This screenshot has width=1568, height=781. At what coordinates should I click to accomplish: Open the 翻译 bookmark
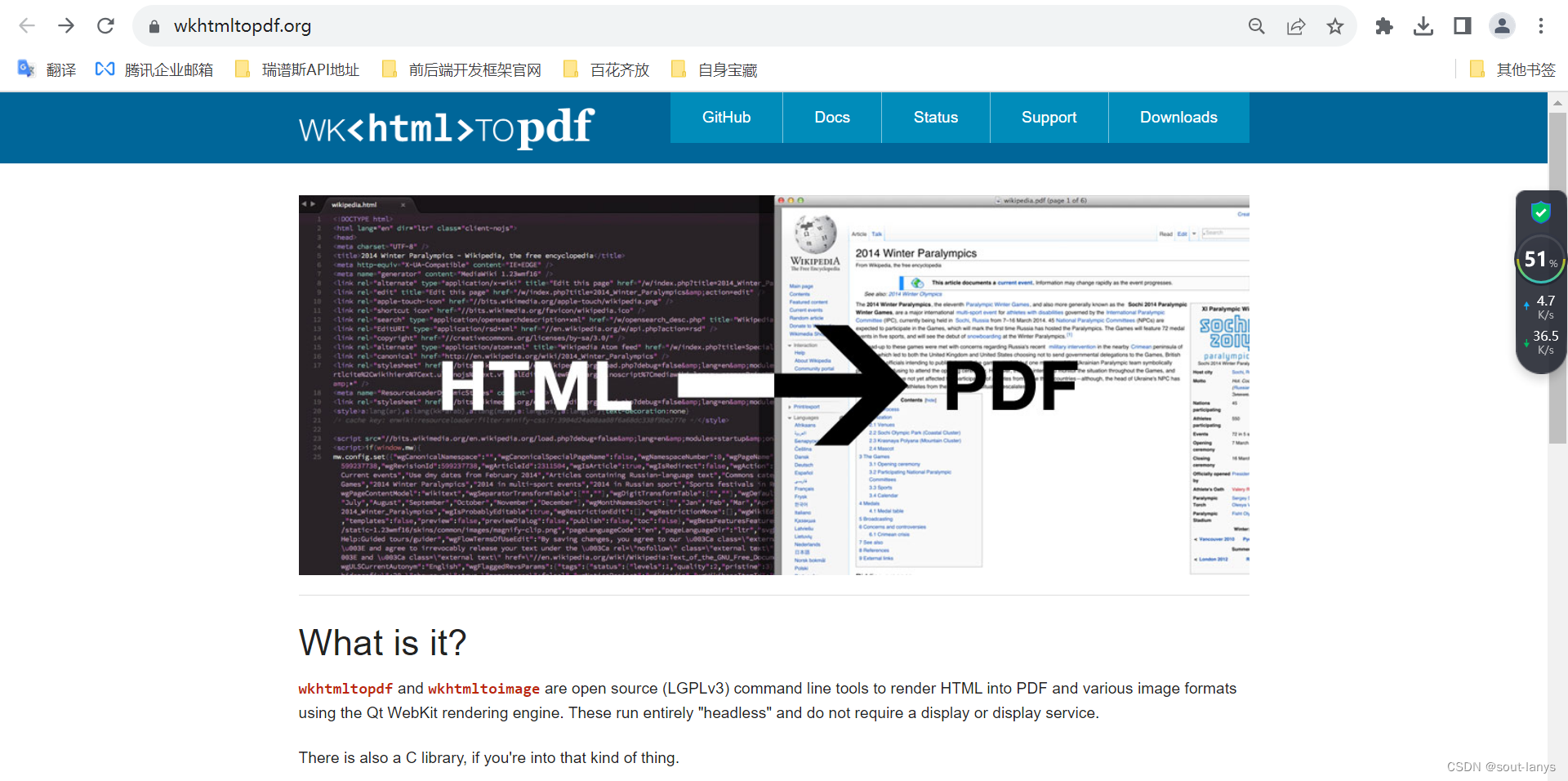tap(47, 70)
